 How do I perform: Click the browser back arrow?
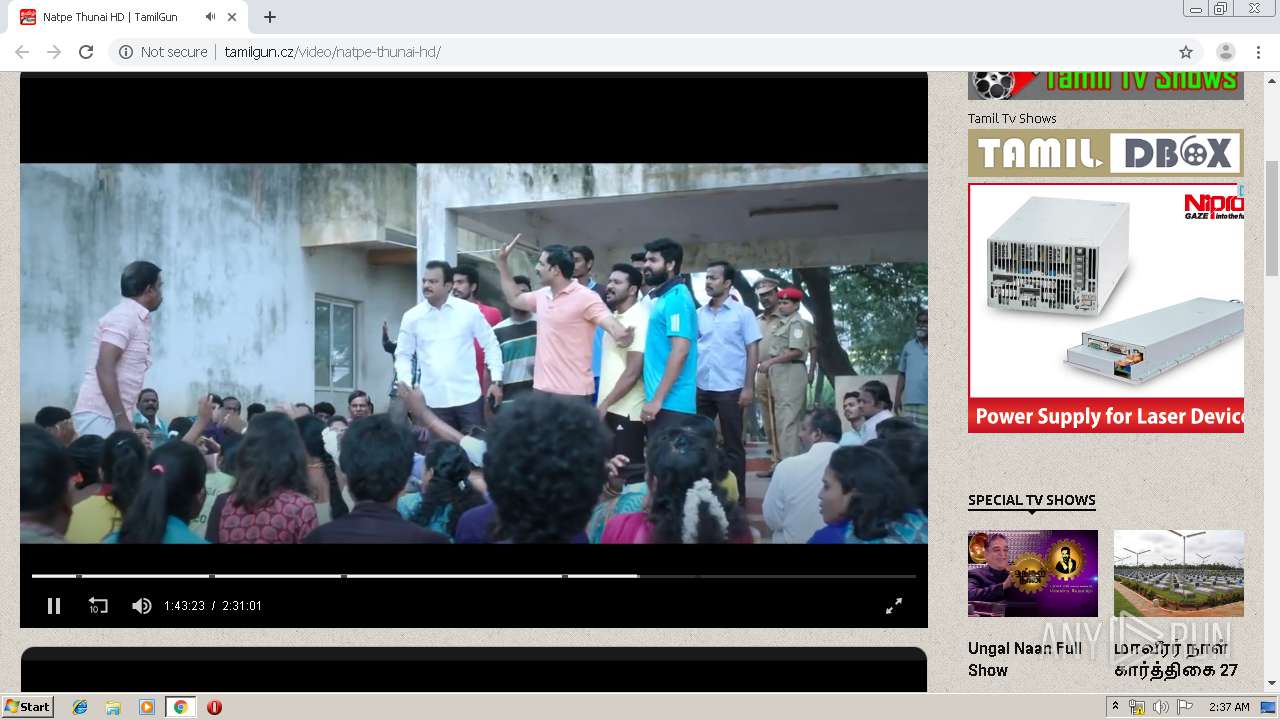click(22, 52)
